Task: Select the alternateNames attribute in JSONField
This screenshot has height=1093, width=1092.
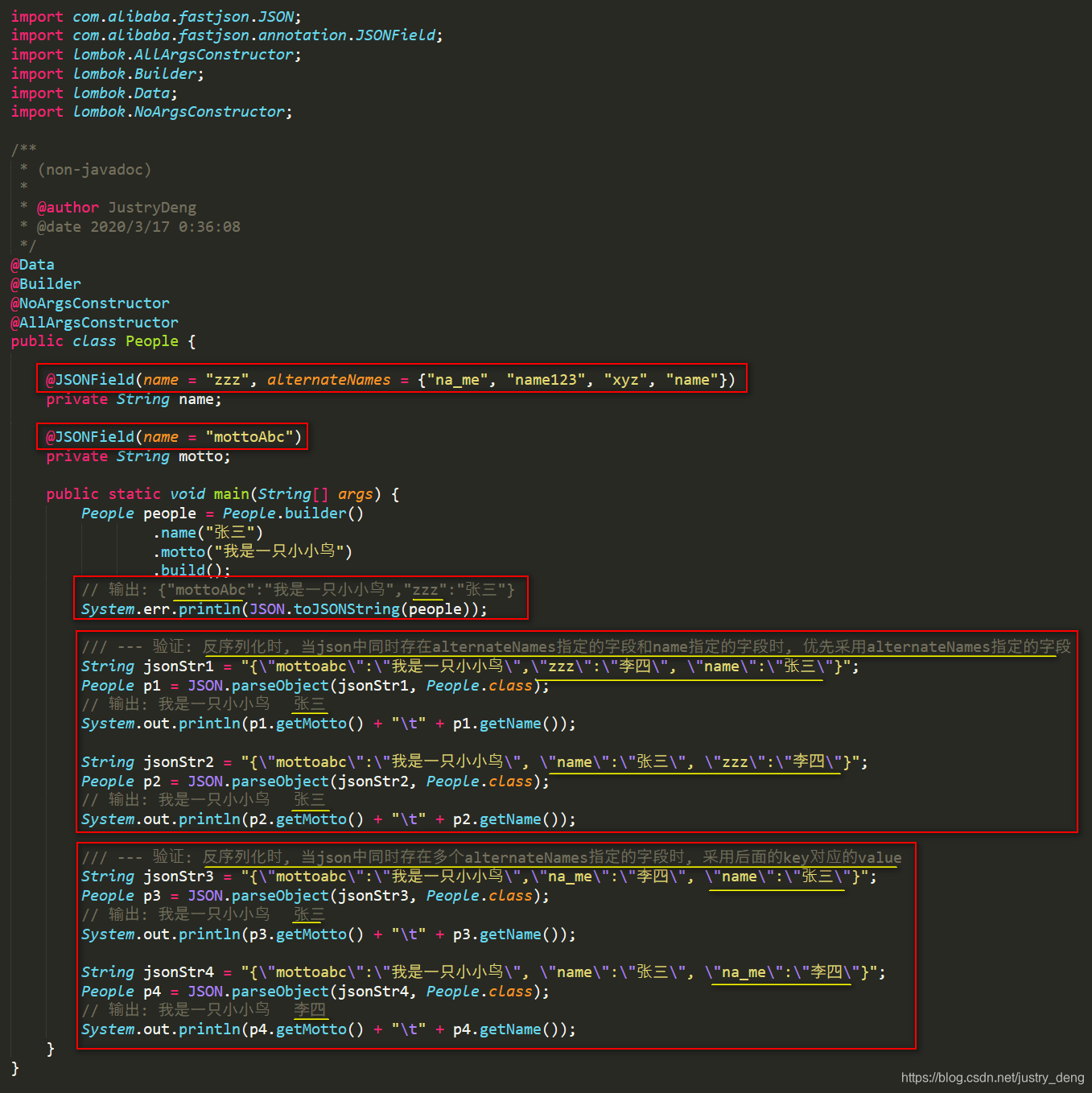Action: point(328,379)
